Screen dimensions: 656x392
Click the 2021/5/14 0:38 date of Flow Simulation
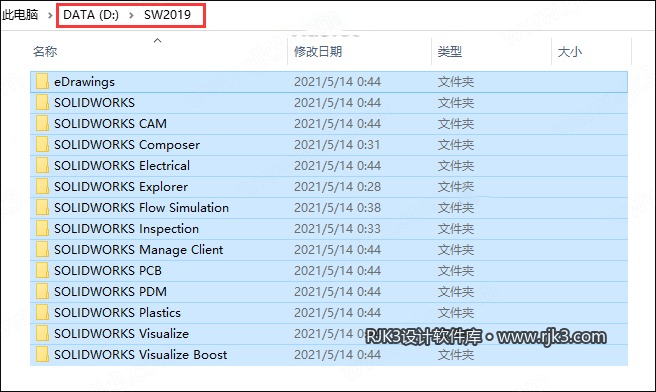coord(337,208)
